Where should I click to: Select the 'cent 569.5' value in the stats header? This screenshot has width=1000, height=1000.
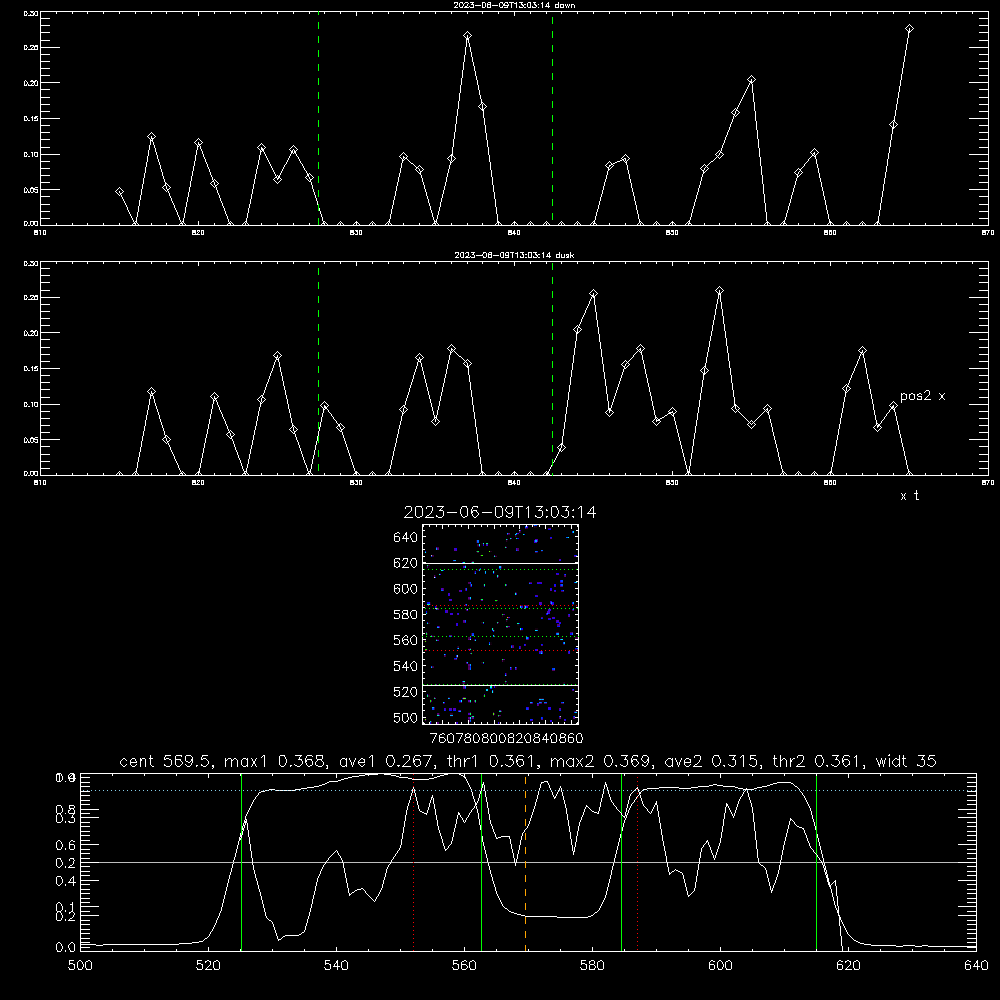[x=163, y=761]
